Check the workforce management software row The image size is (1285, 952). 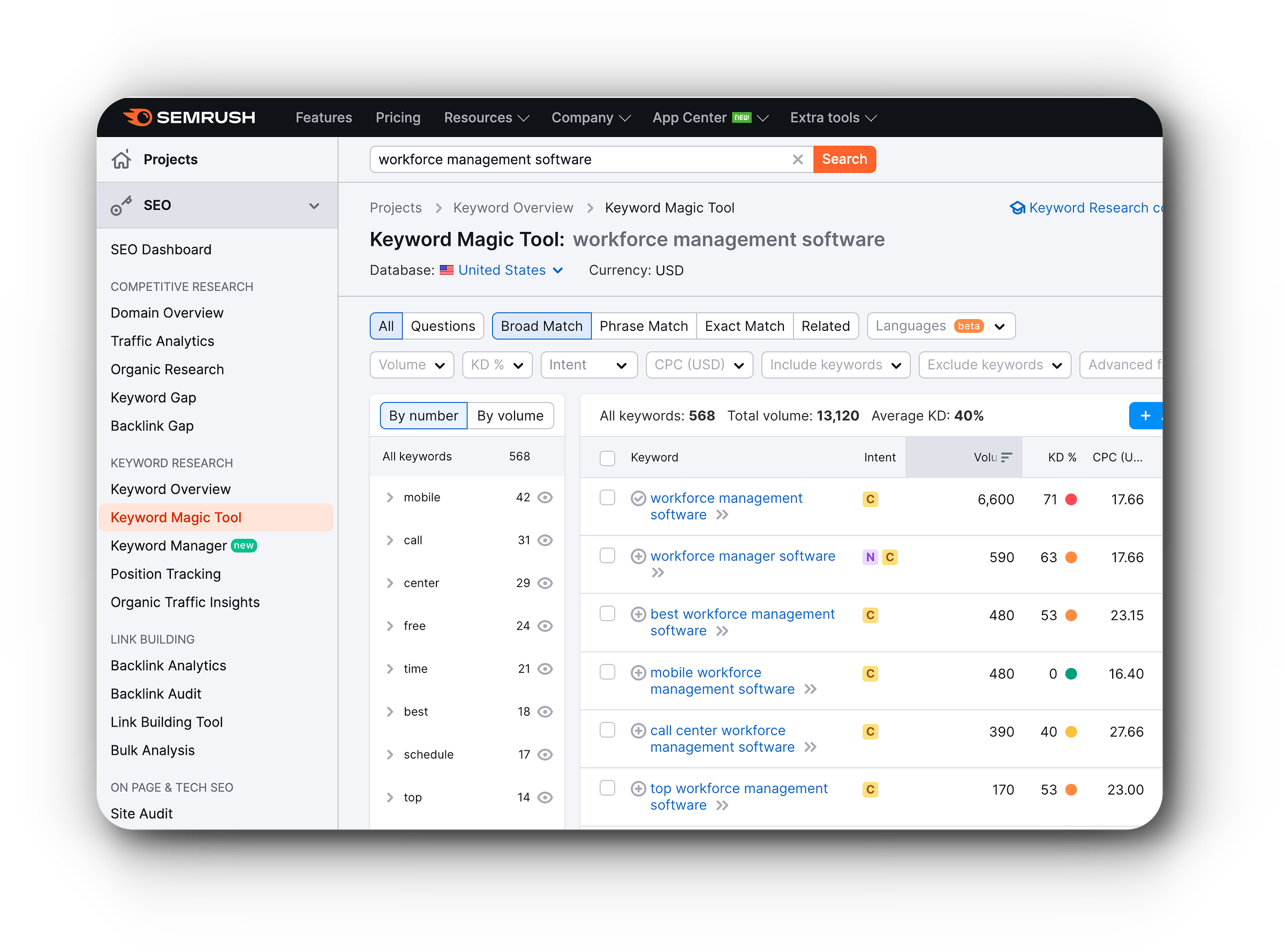(607, 498)
